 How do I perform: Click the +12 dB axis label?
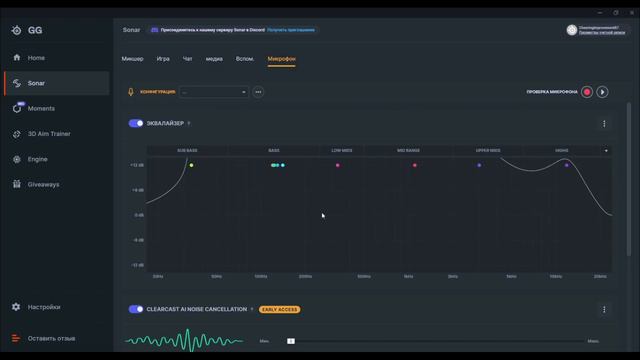coord(137,165)
